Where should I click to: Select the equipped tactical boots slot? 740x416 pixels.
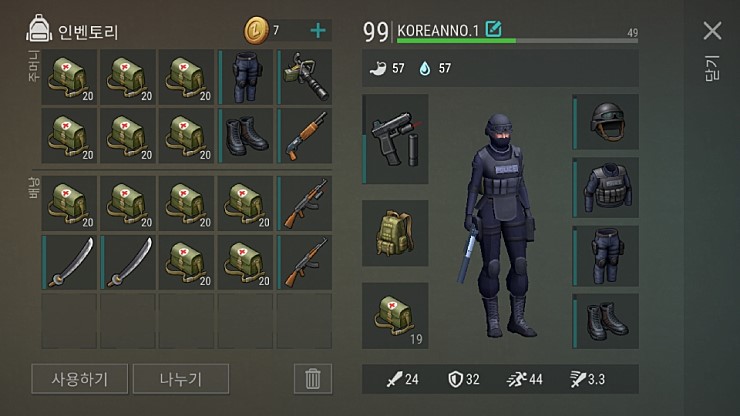click(605, 321)
